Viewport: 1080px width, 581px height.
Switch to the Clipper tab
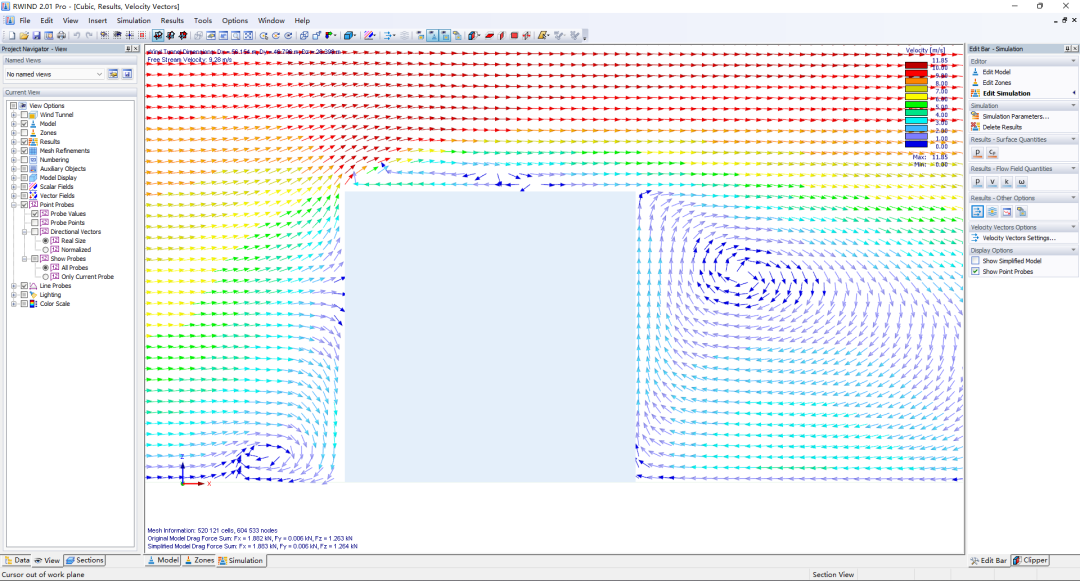1030,560
